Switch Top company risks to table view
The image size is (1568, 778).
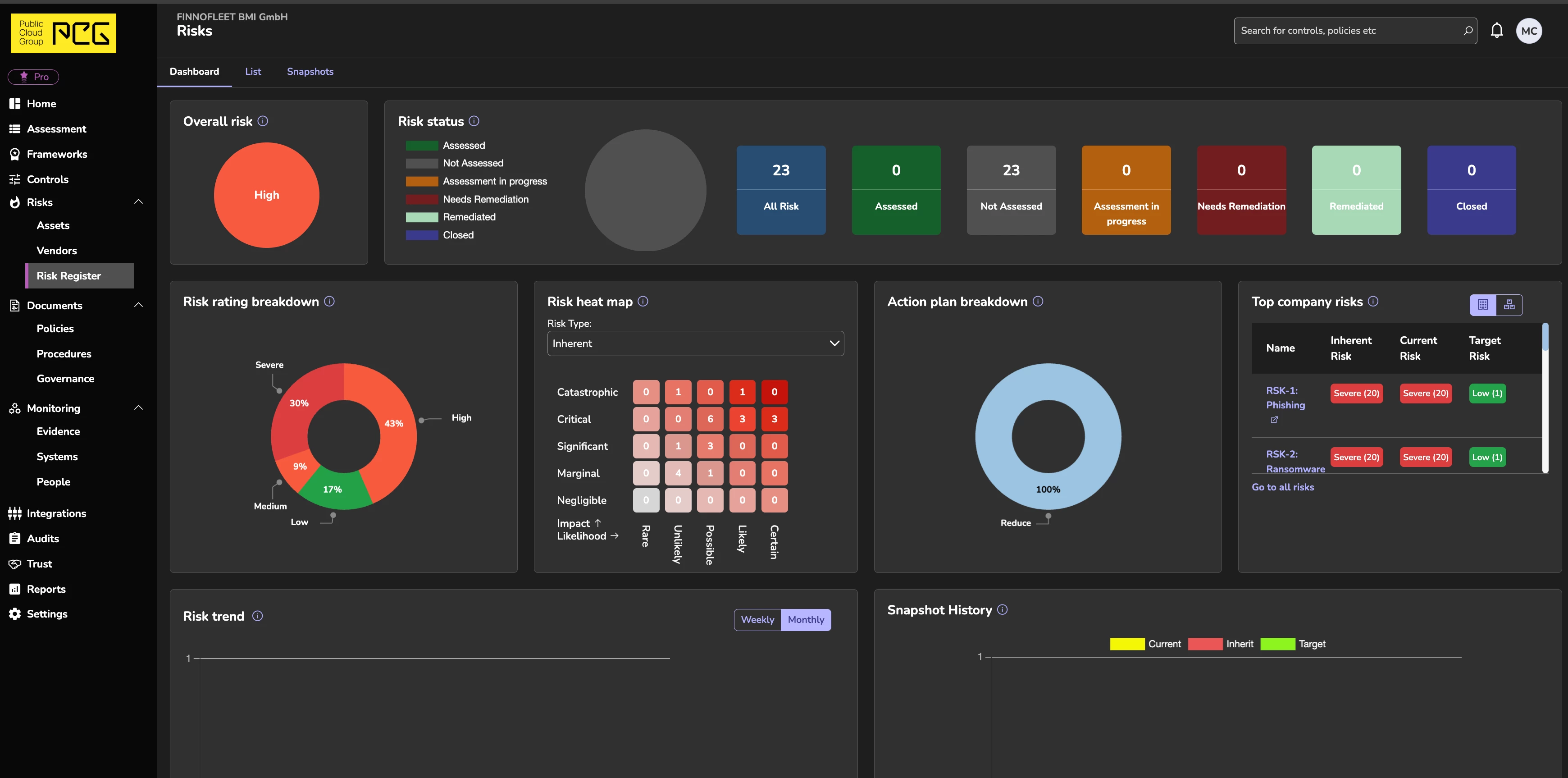tap(1483, 305)
